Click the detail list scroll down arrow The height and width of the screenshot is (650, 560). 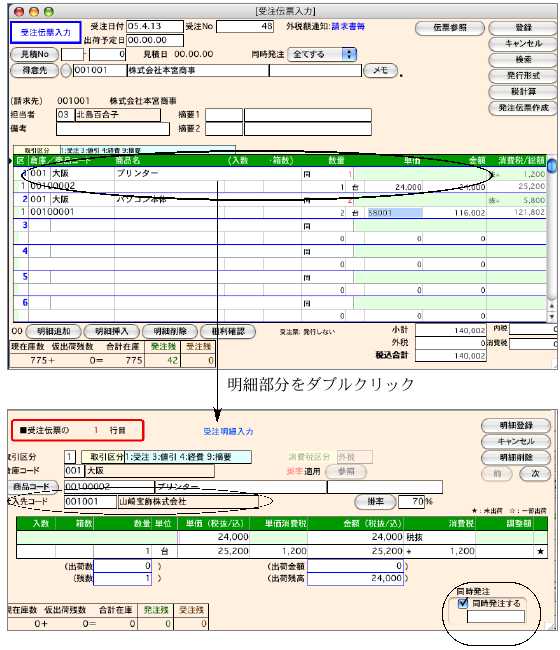point(551,317)
